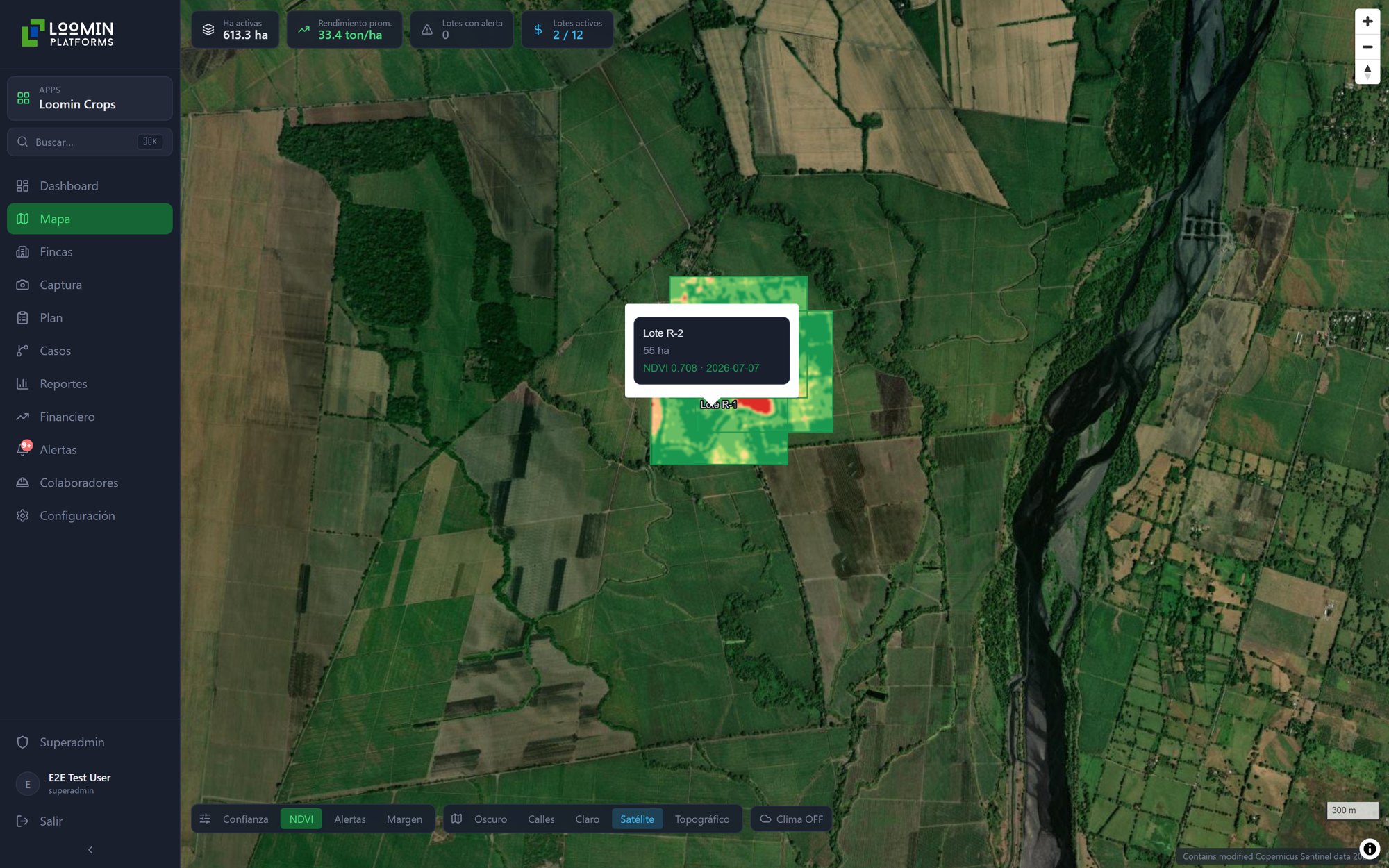Select the Calles basemap
The image size is (1389, 868).
click(541, 819)
